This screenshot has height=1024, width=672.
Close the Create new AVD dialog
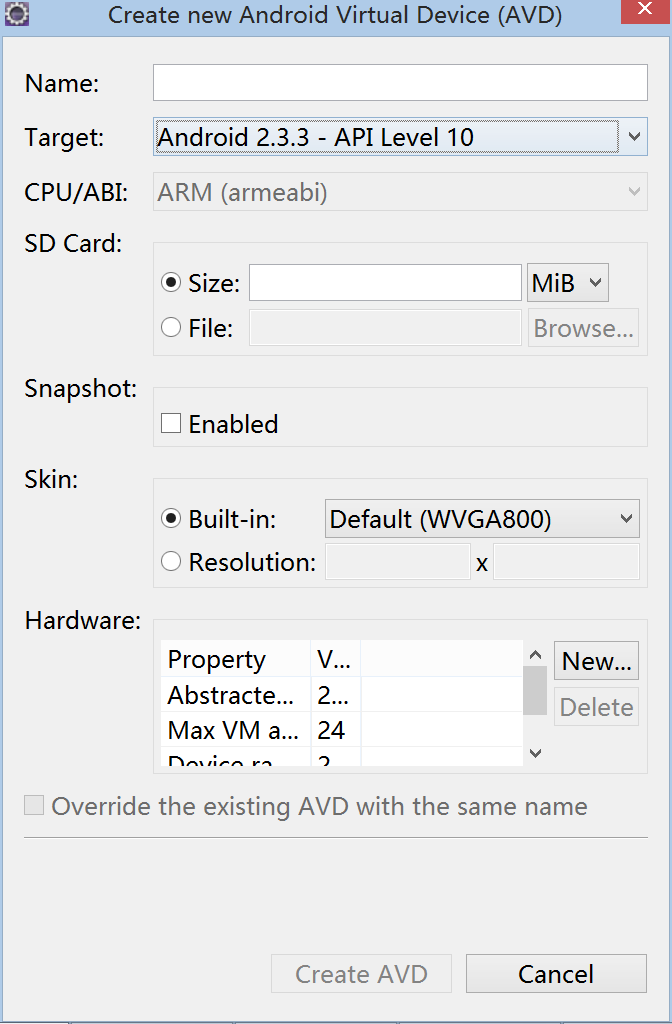coord(645,10)
